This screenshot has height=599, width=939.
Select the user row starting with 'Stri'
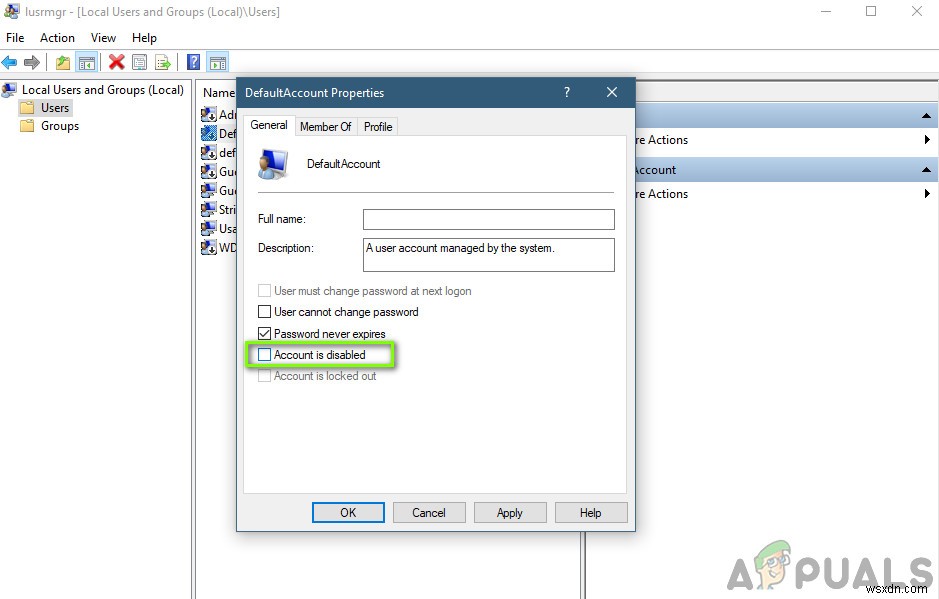pyautogui.click(x=219, y=209)
